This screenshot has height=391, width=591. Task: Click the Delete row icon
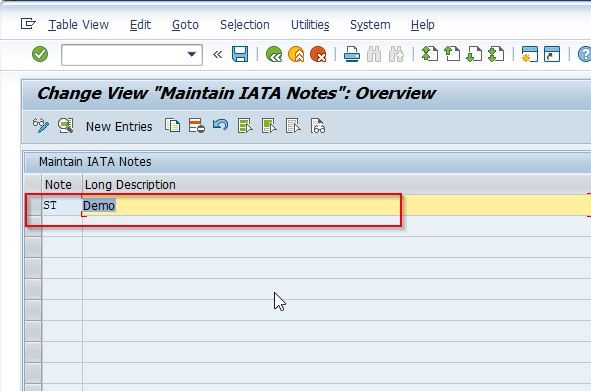click(196, 126)
